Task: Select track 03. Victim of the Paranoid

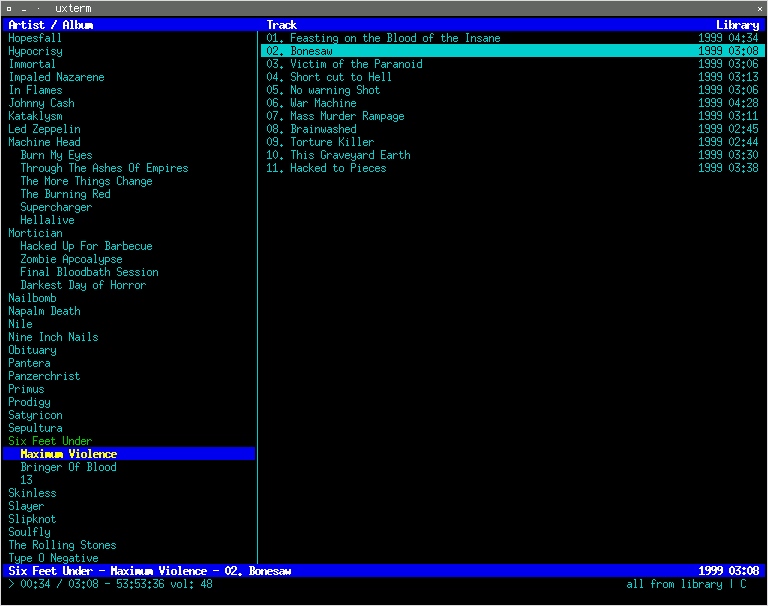Action: pyautogui.click(x=512, y=64)
